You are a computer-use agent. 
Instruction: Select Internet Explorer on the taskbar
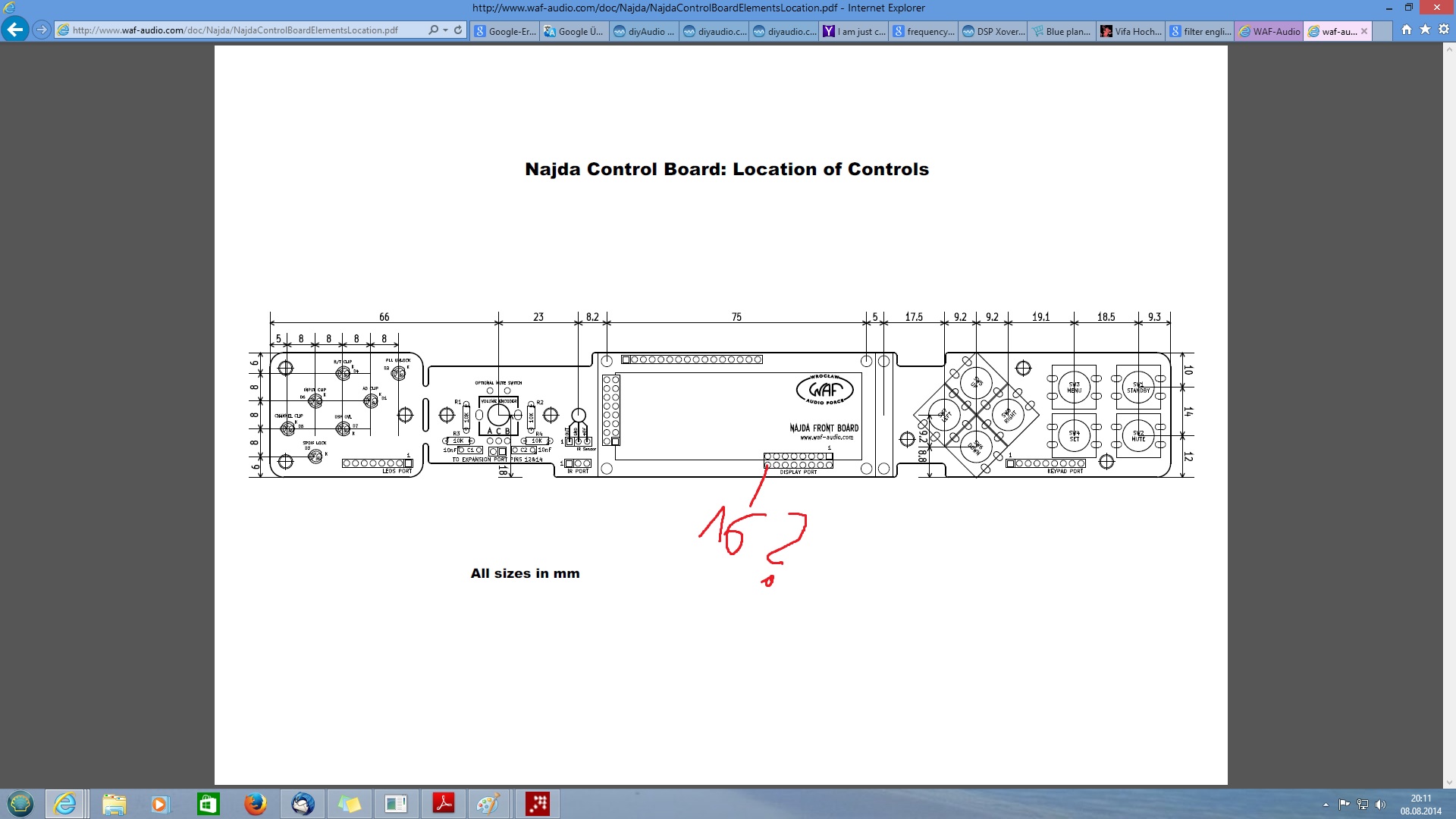(x=65, y=804)
